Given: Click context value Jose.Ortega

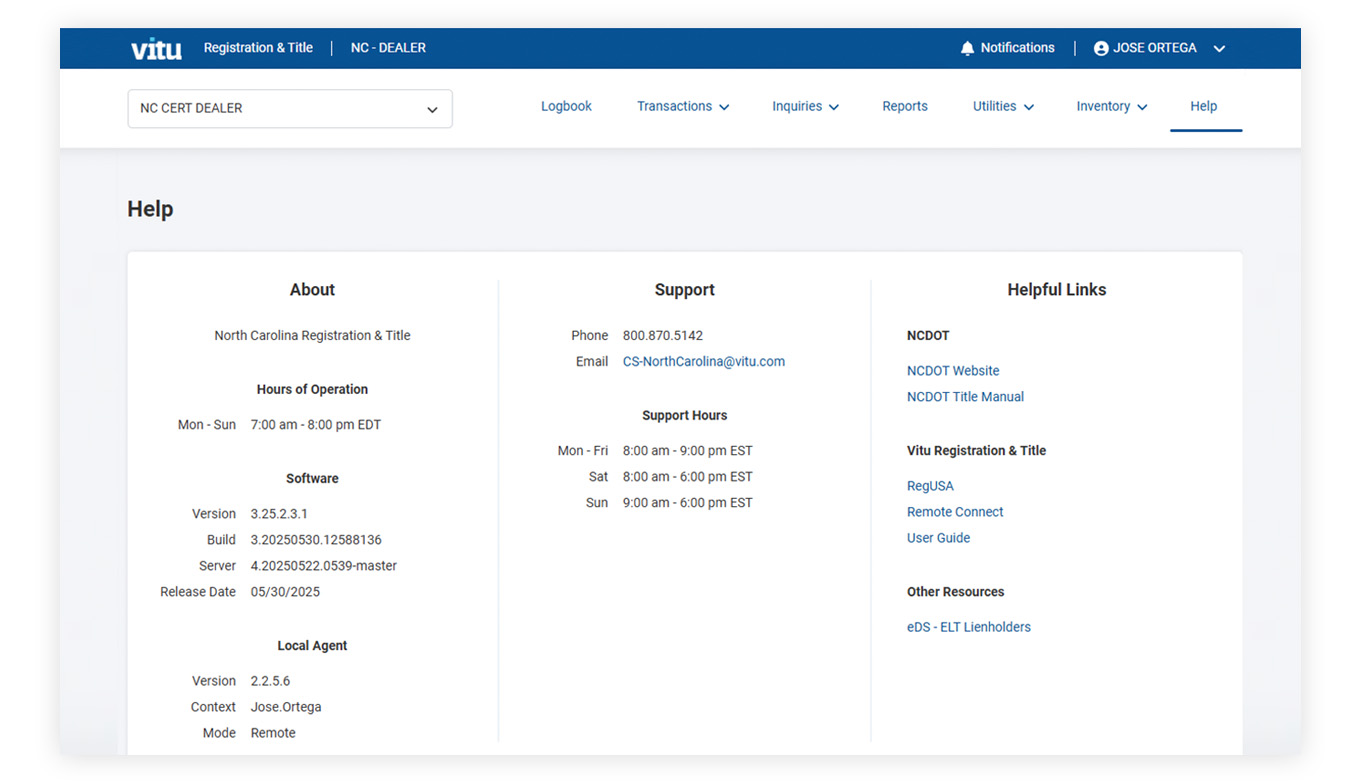Looking at the screenshot, I should tap(286, 707).
